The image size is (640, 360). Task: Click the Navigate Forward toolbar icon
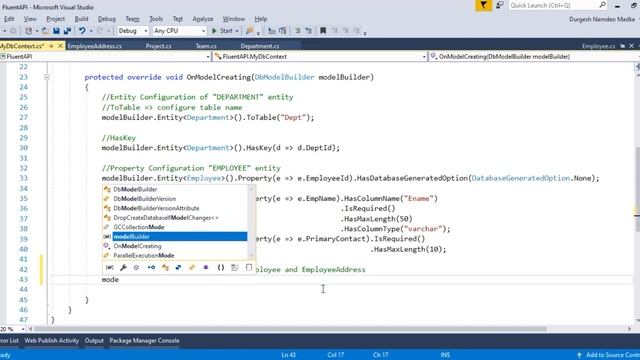(x=13, y=31)
